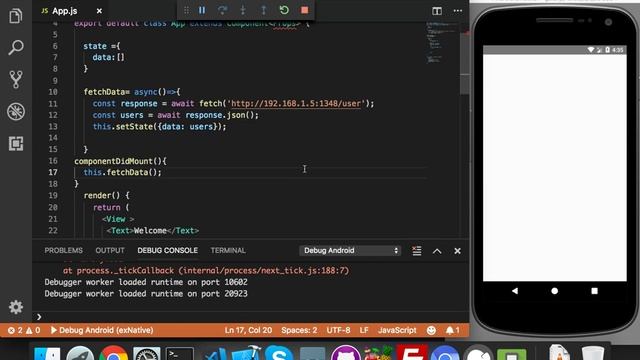Screen dimensions: 640x360
Task: Tap the Android emulator Recents button
Action: [x=594, y=291]
